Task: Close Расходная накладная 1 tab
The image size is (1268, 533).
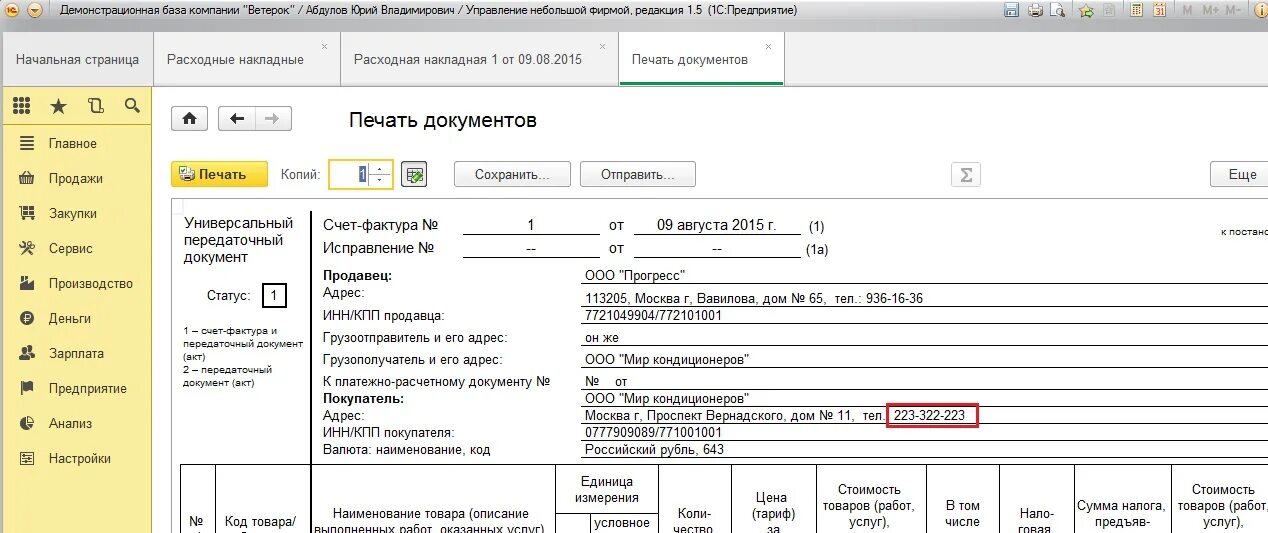Action: click(x=603, y=46)
